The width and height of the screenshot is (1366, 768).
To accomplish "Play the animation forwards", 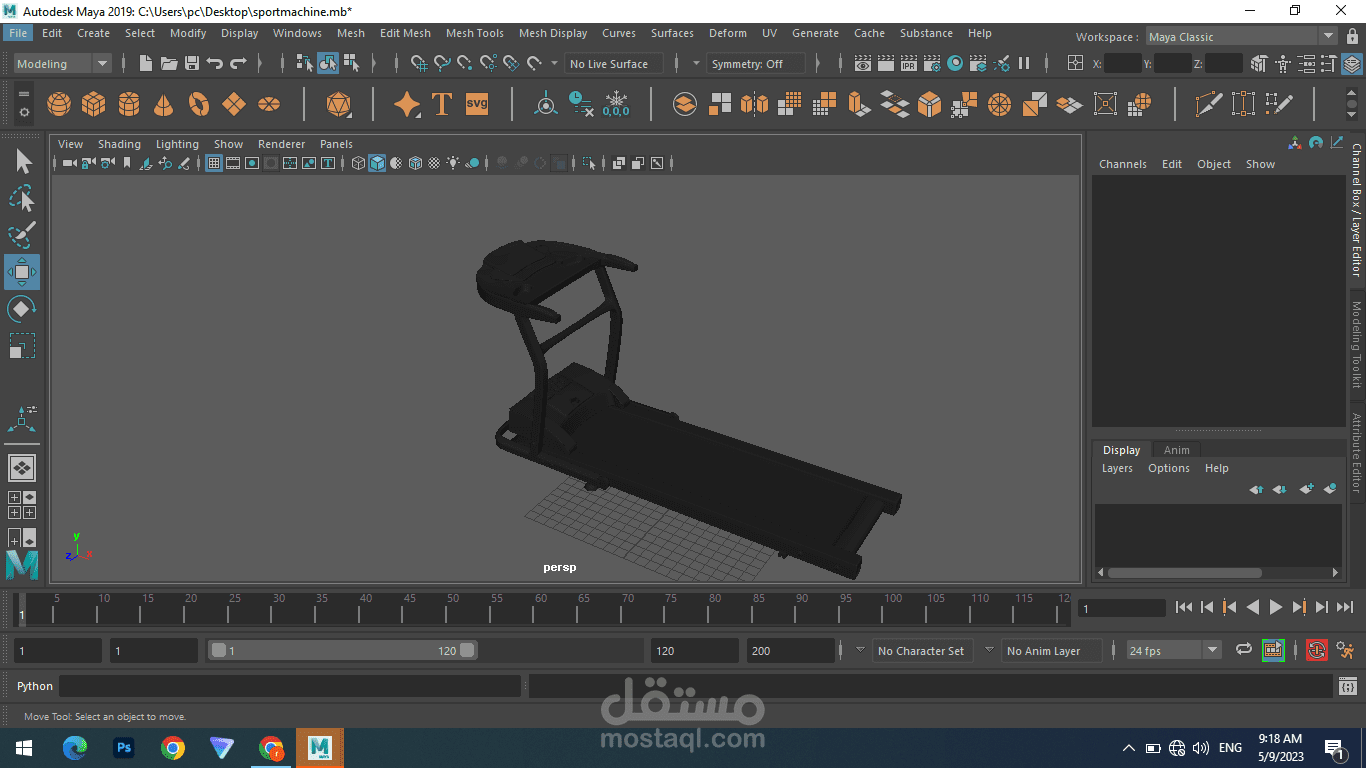I will [x=1276, y=607].
